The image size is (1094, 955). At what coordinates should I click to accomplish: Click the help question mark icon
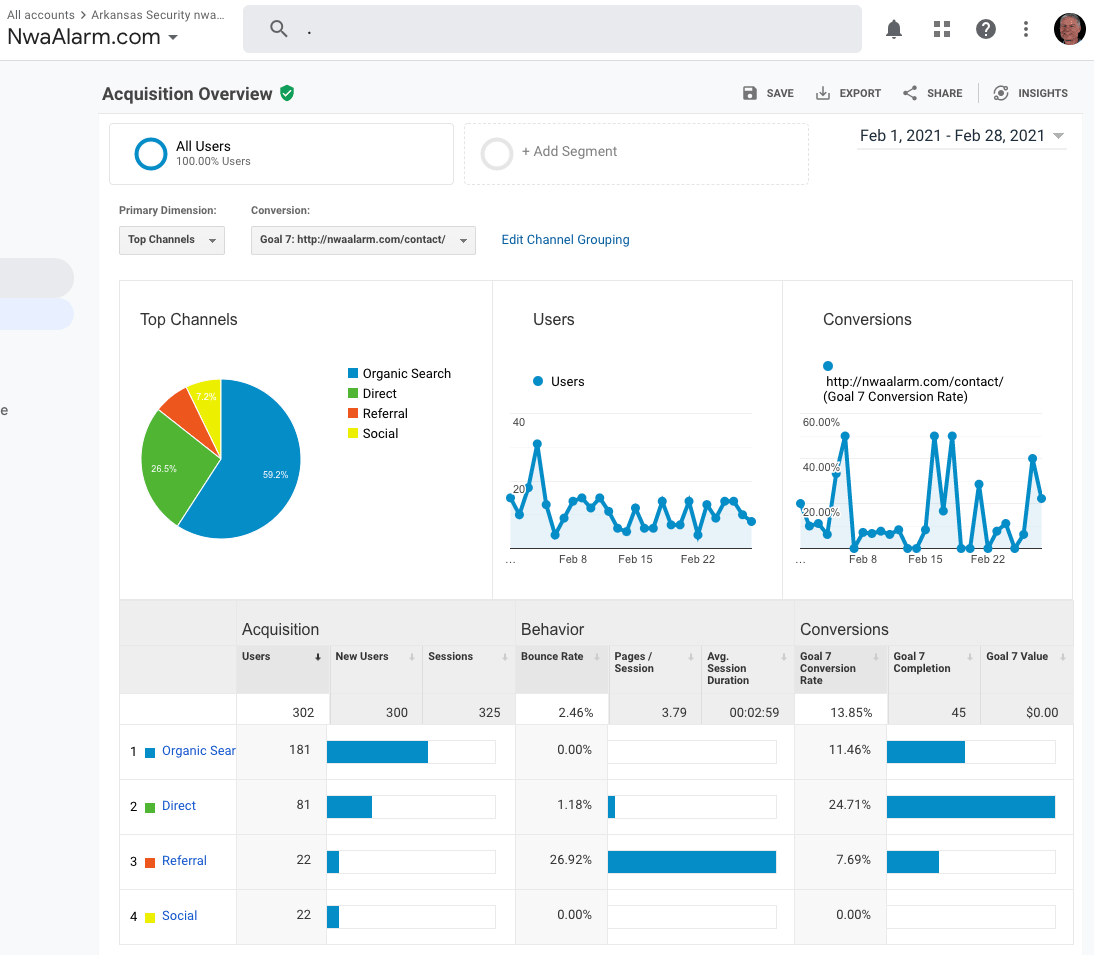pyautogui.click(x=986, y=30)
